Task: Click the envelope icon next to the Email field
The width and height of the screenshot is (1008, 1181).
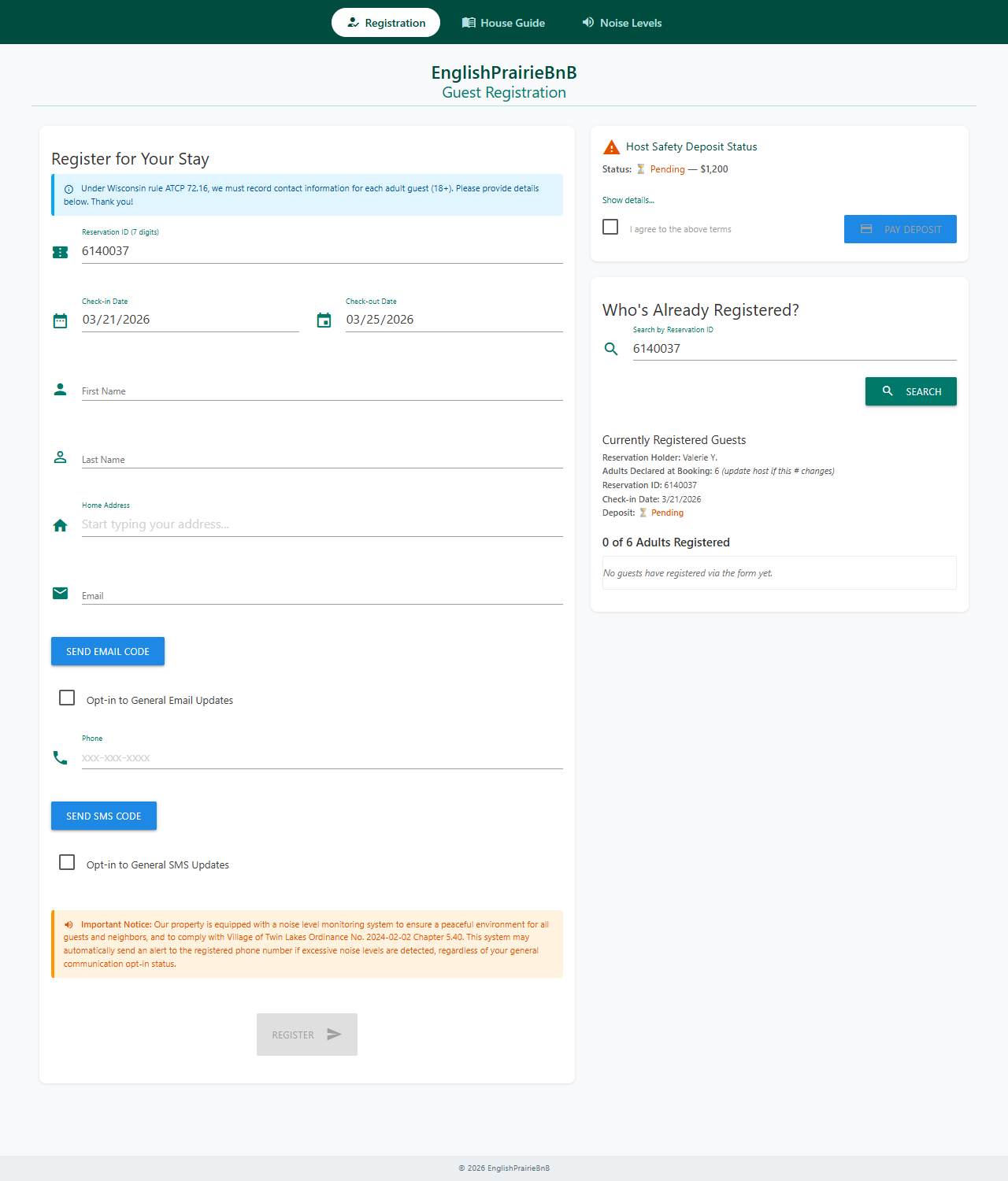Action: 60,593
